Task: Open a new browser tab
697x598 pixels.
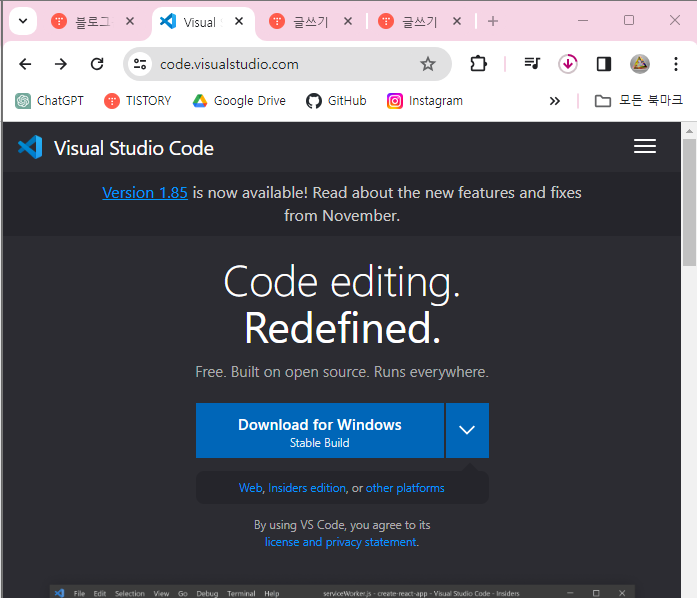Action: point(493,21)
